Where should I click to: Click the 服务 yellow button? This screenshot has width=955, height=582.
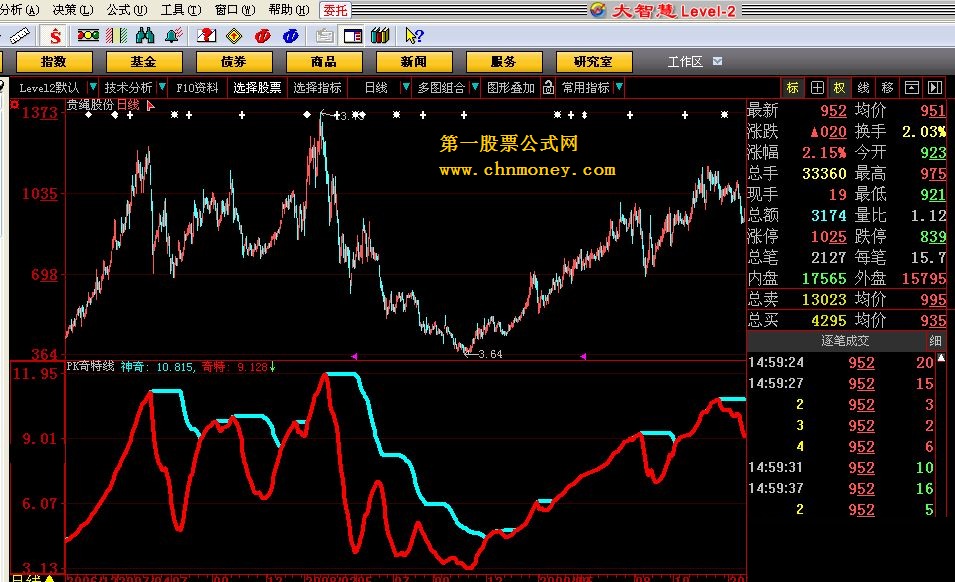(x=504, y=61)
